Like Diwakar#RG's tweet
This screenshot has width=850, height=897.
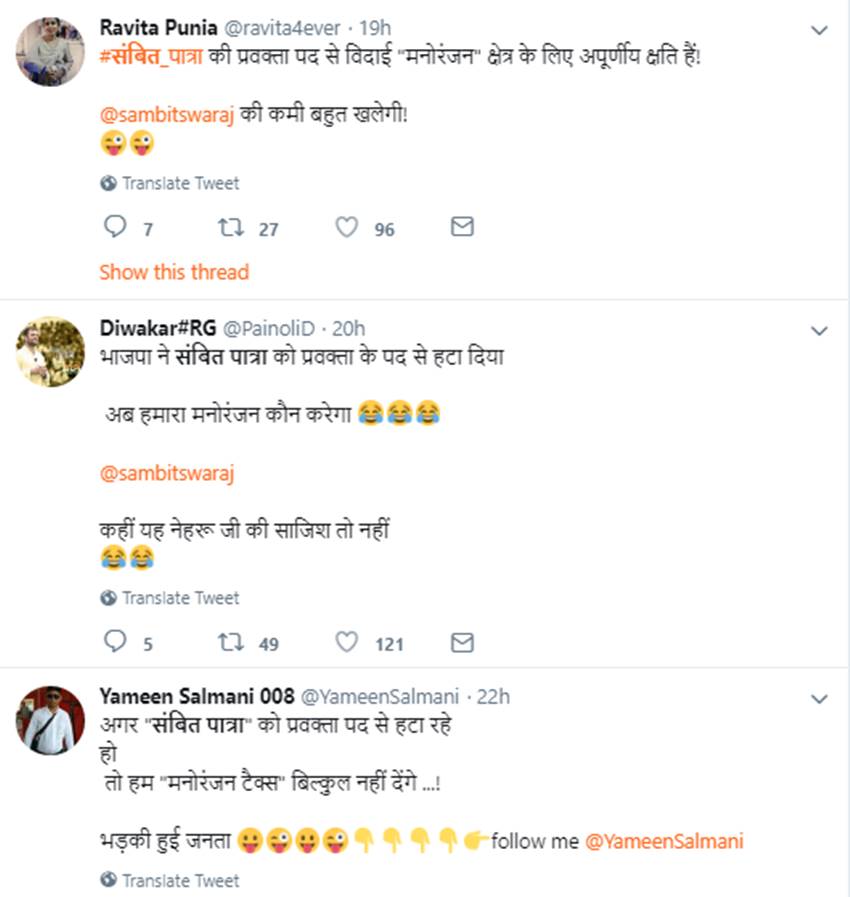point(346,643)
